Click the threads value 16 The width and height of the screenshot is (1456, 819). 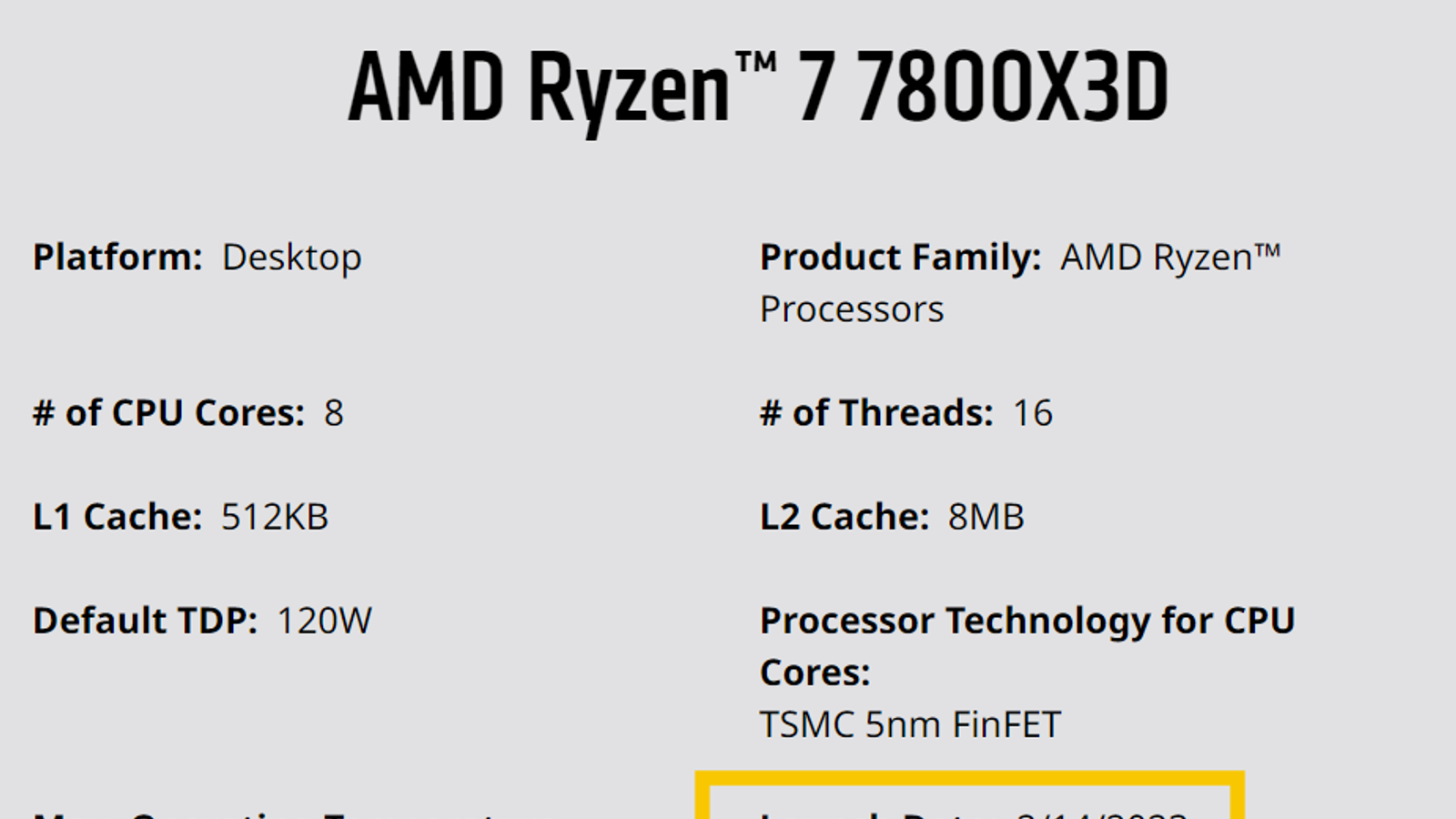click(x=1033, y=413)
